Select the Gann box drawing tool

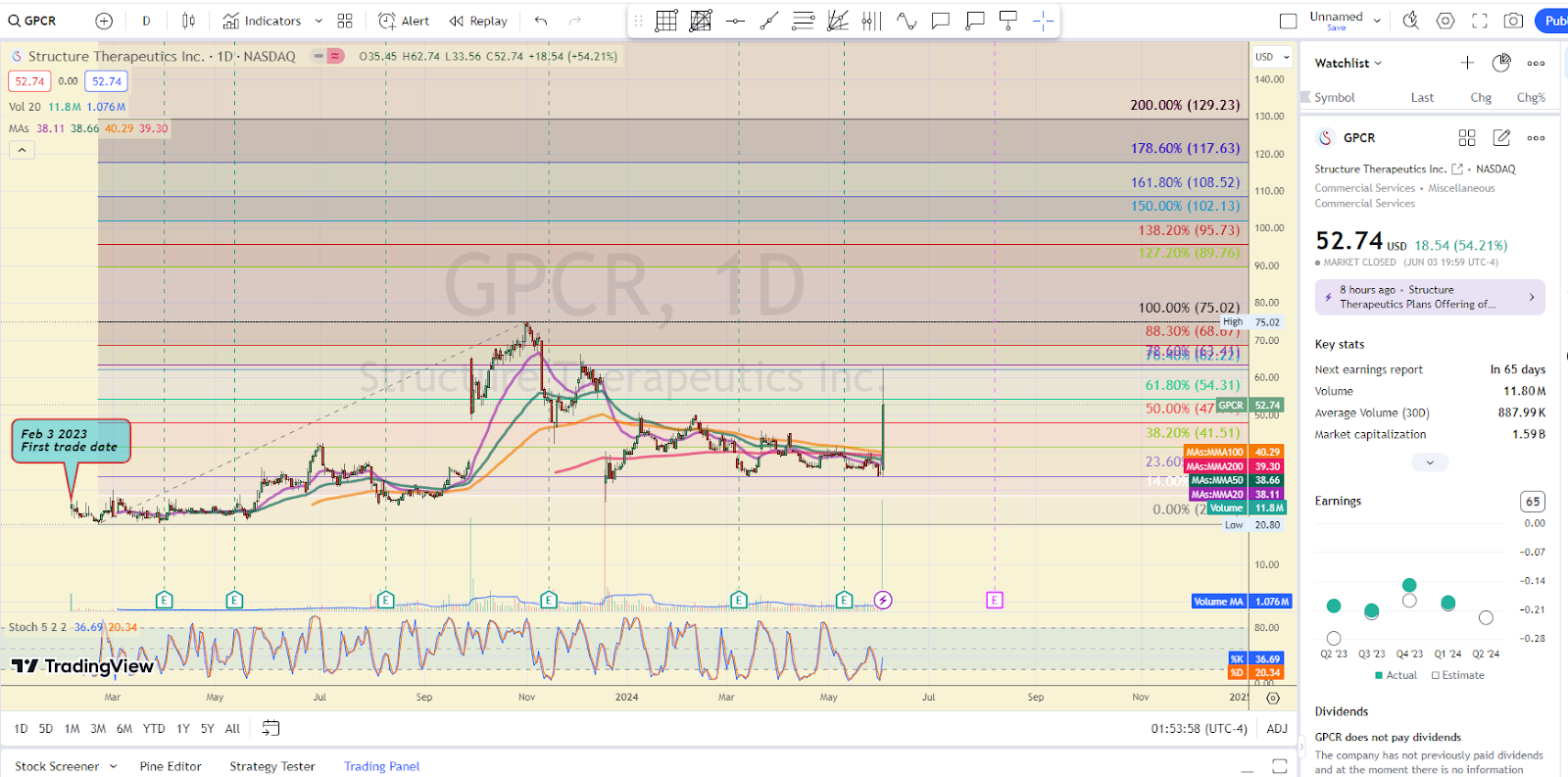[x=666, y=21]
